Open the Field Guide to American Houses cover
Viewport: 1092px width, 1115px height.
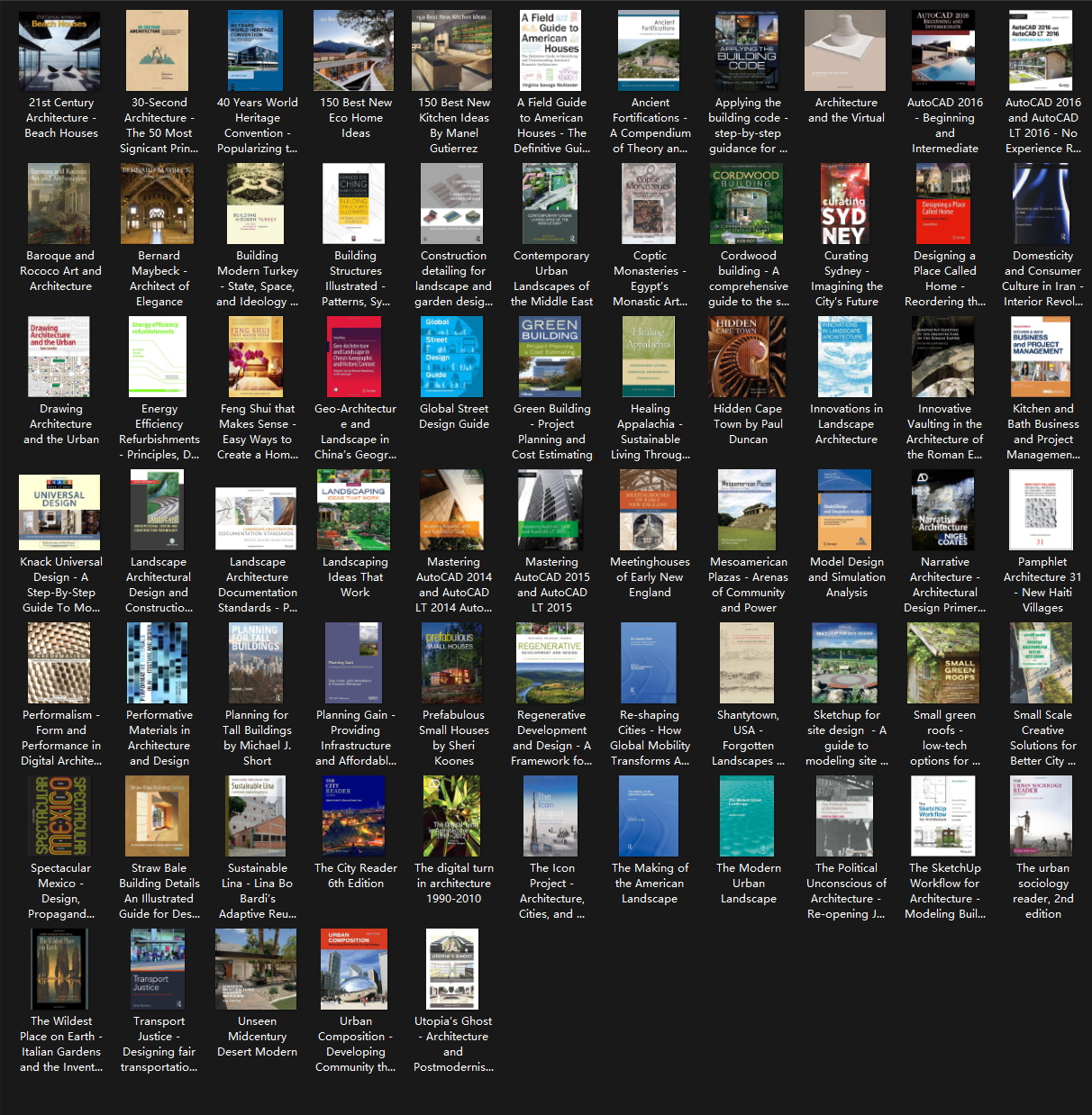pos(551,50)
